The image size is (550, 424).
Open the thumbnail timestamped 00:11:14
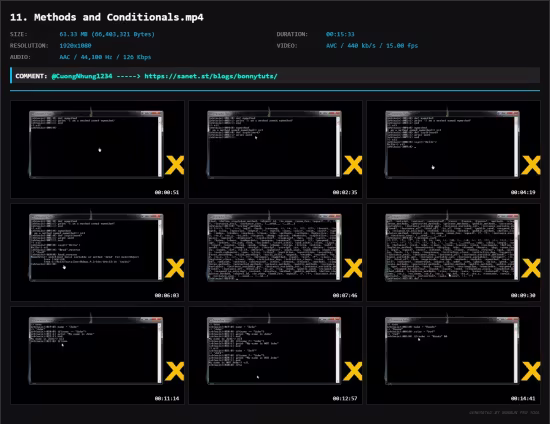click(x=97, y=356)
